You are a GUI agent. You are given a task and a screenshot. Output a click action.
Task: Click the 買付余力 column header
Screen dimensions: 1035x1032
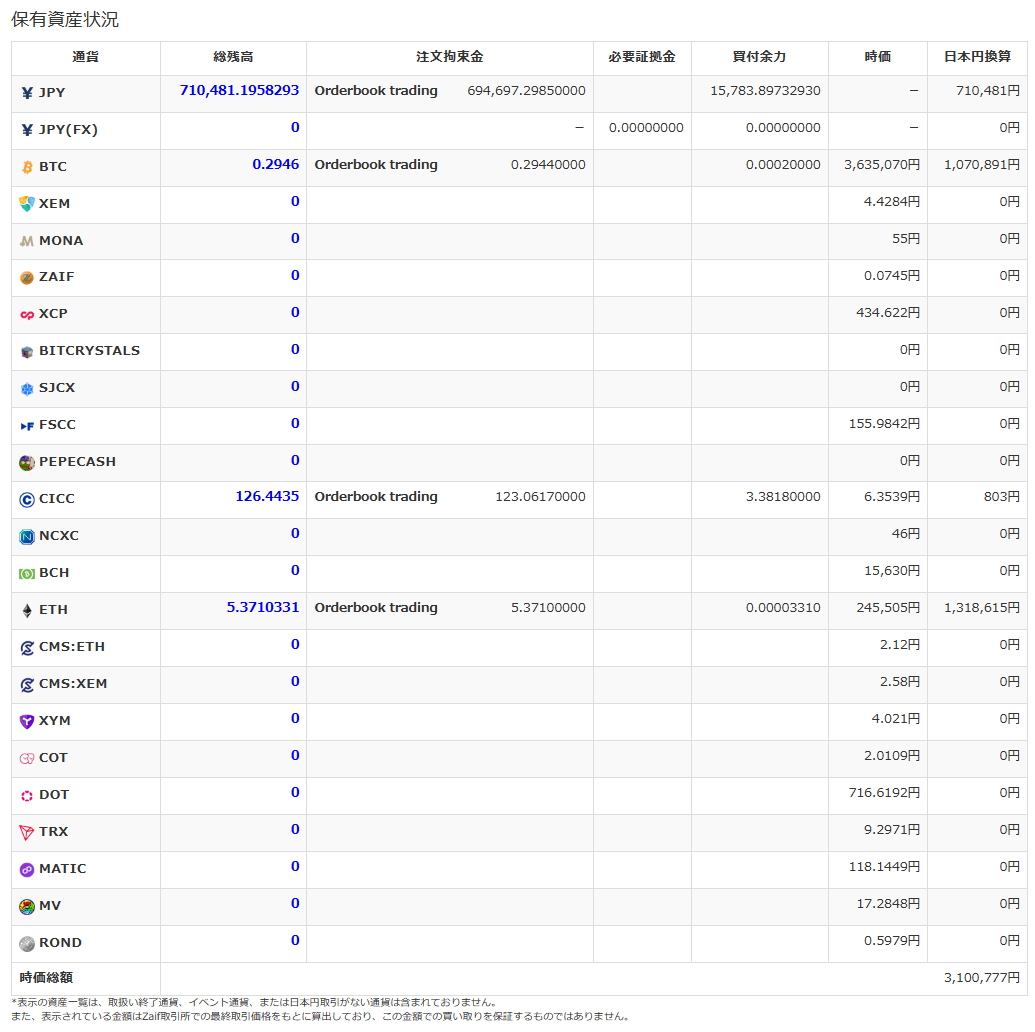(759, 57)
